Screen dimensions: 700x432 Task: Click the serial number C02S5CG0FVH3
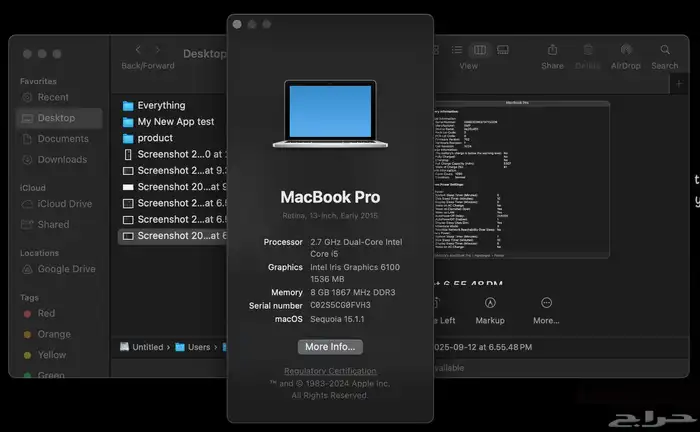340,305
